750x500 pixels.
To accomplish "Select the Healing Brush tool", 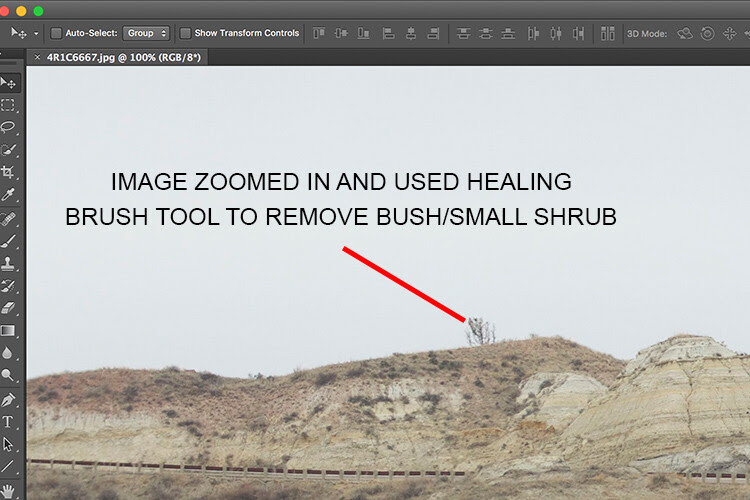I will coord(8,219).
